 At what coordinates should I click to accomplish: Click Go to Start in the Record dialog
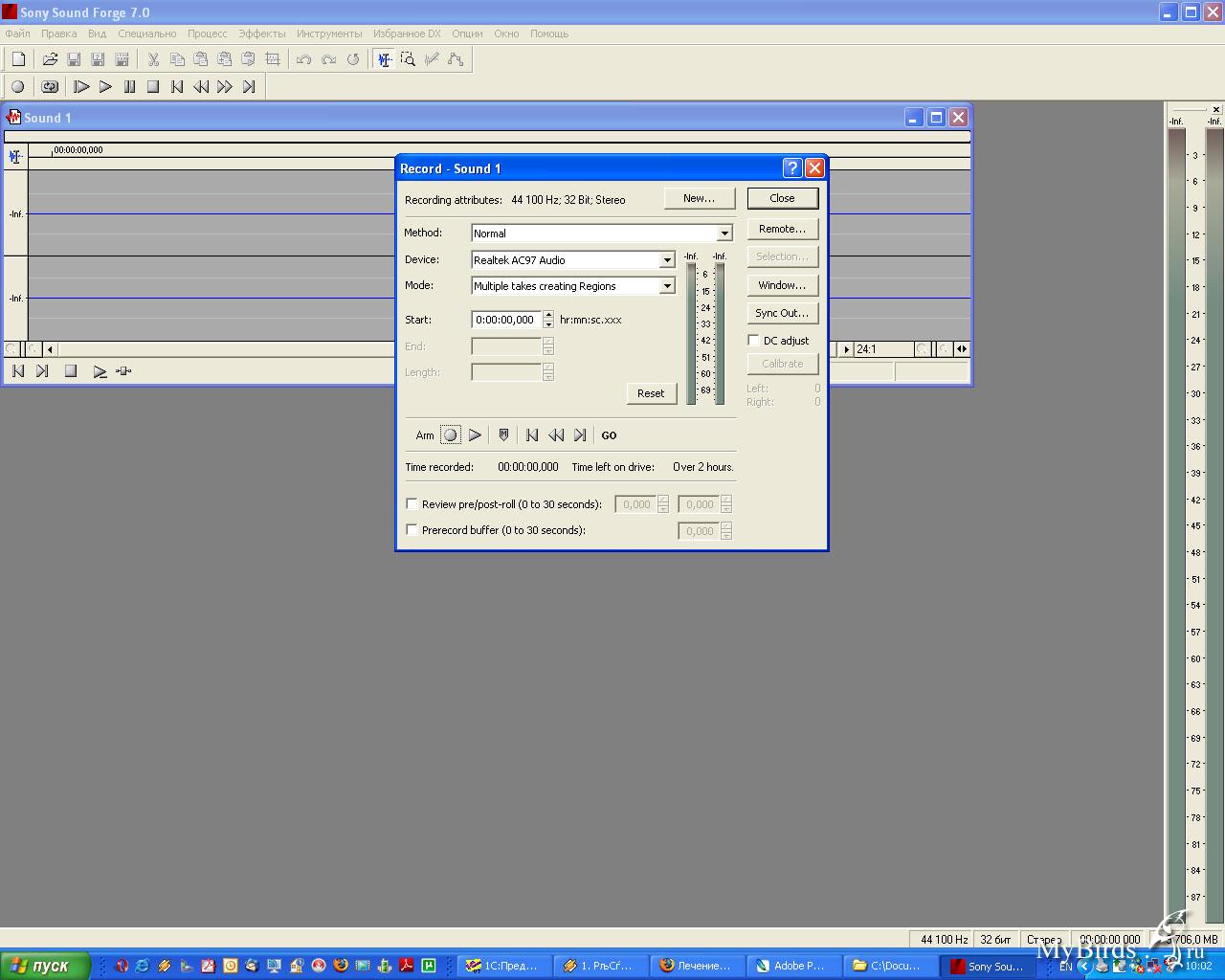pyautogui.click(x=532, y=435)
